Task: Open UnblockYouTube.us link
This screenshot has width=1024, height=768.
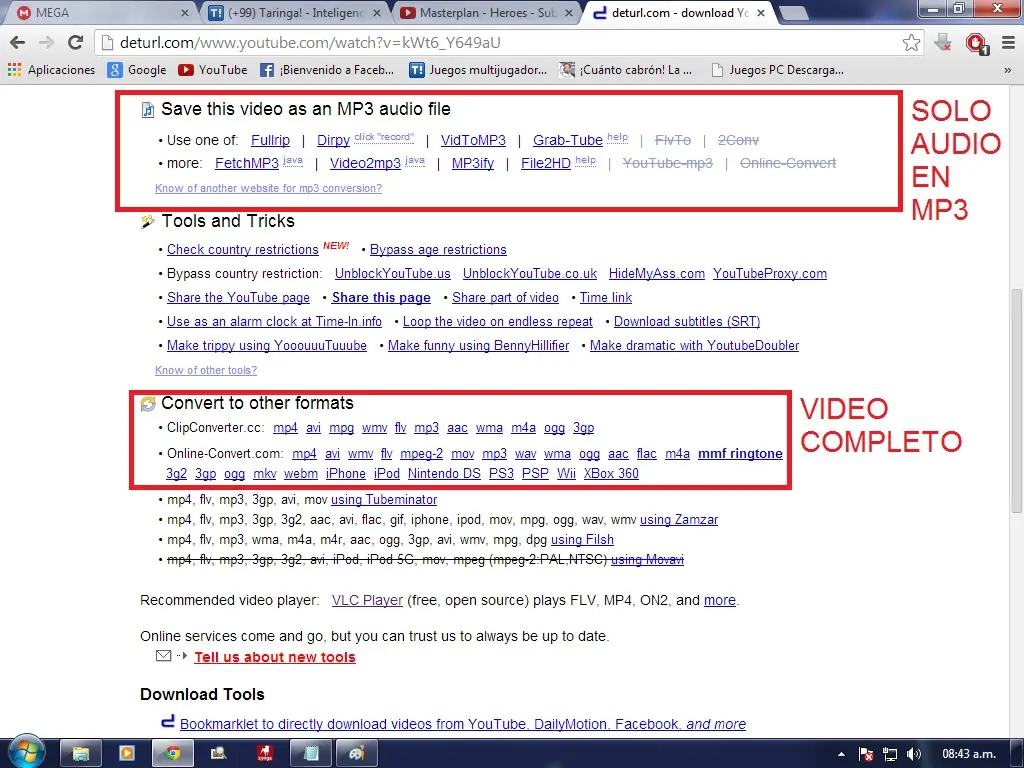Action: click(392, 274)
